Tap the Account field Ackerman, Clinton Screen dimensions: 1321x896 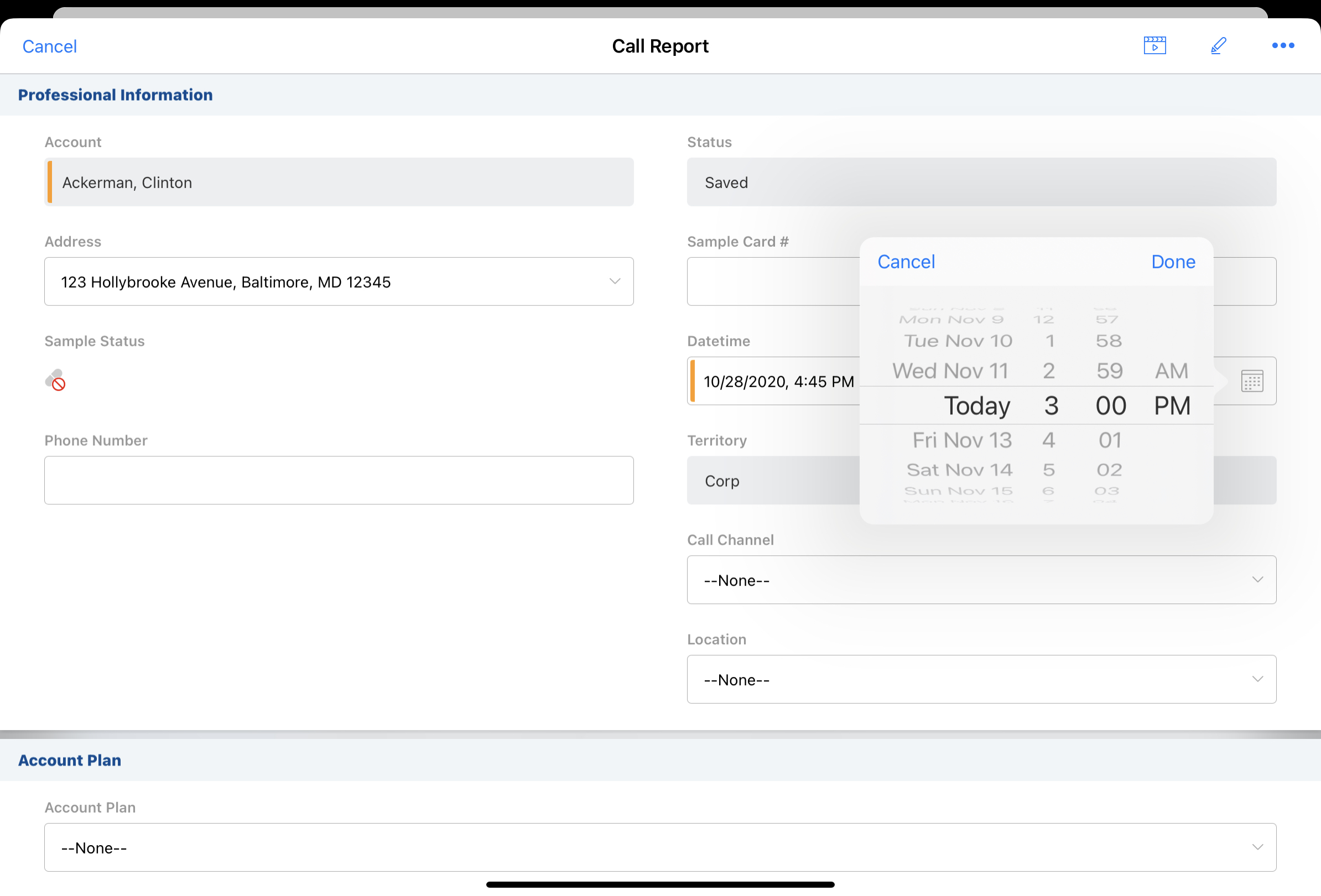click(x=339, y=183)
